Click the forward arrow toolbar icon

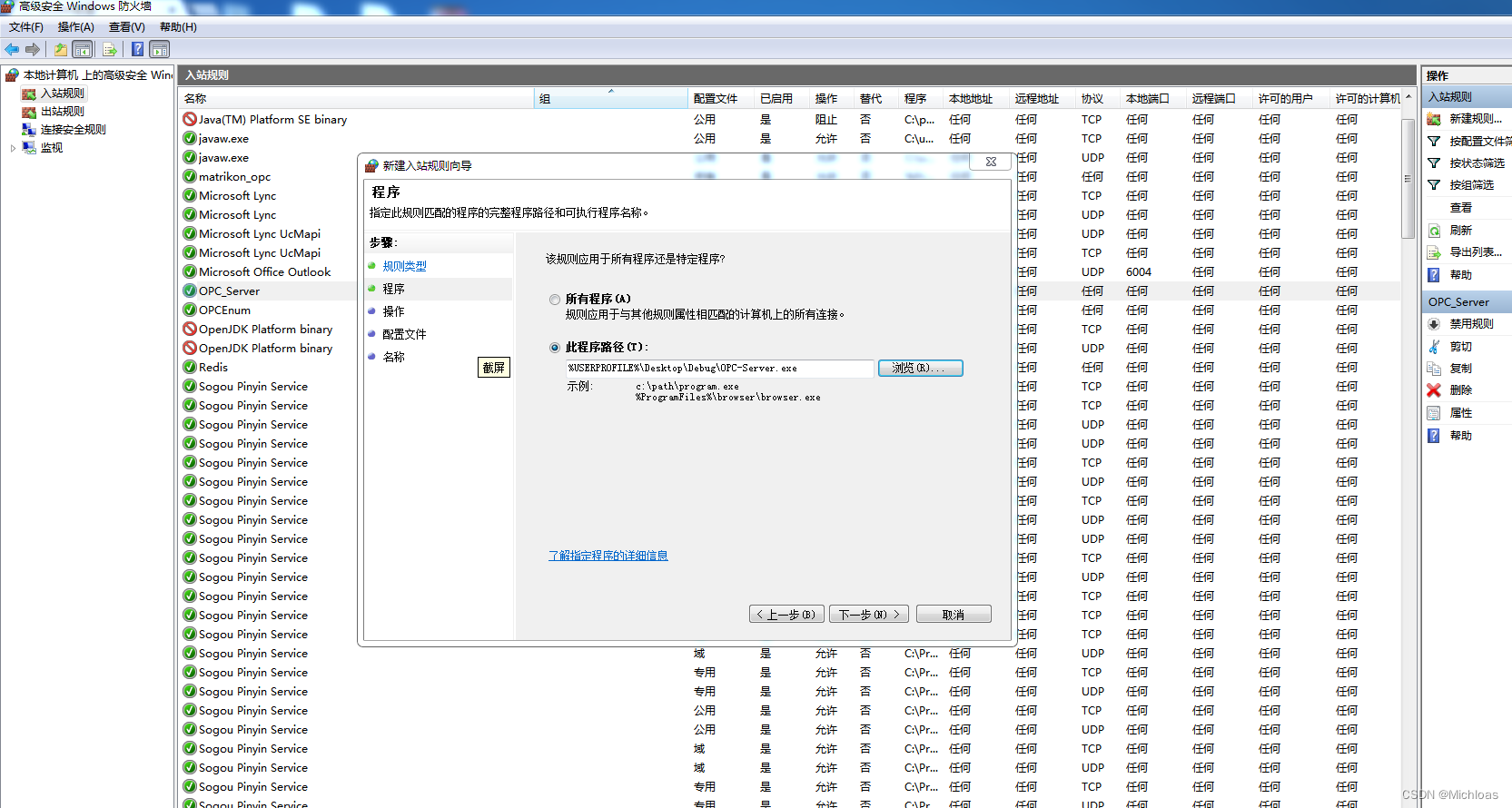coord(33,49)
